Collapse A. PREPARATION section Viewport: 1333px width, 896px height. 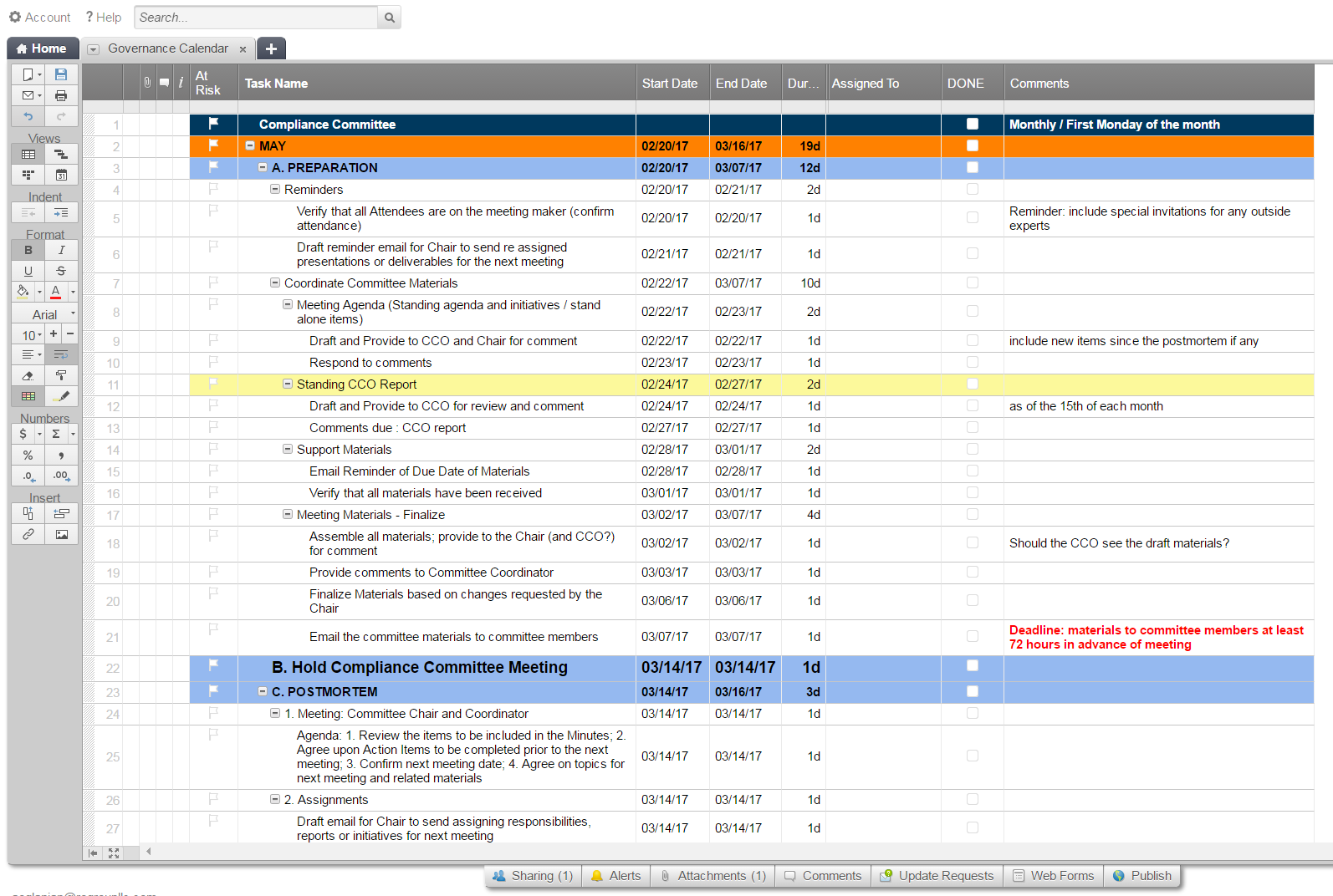(x=263, y=167)
